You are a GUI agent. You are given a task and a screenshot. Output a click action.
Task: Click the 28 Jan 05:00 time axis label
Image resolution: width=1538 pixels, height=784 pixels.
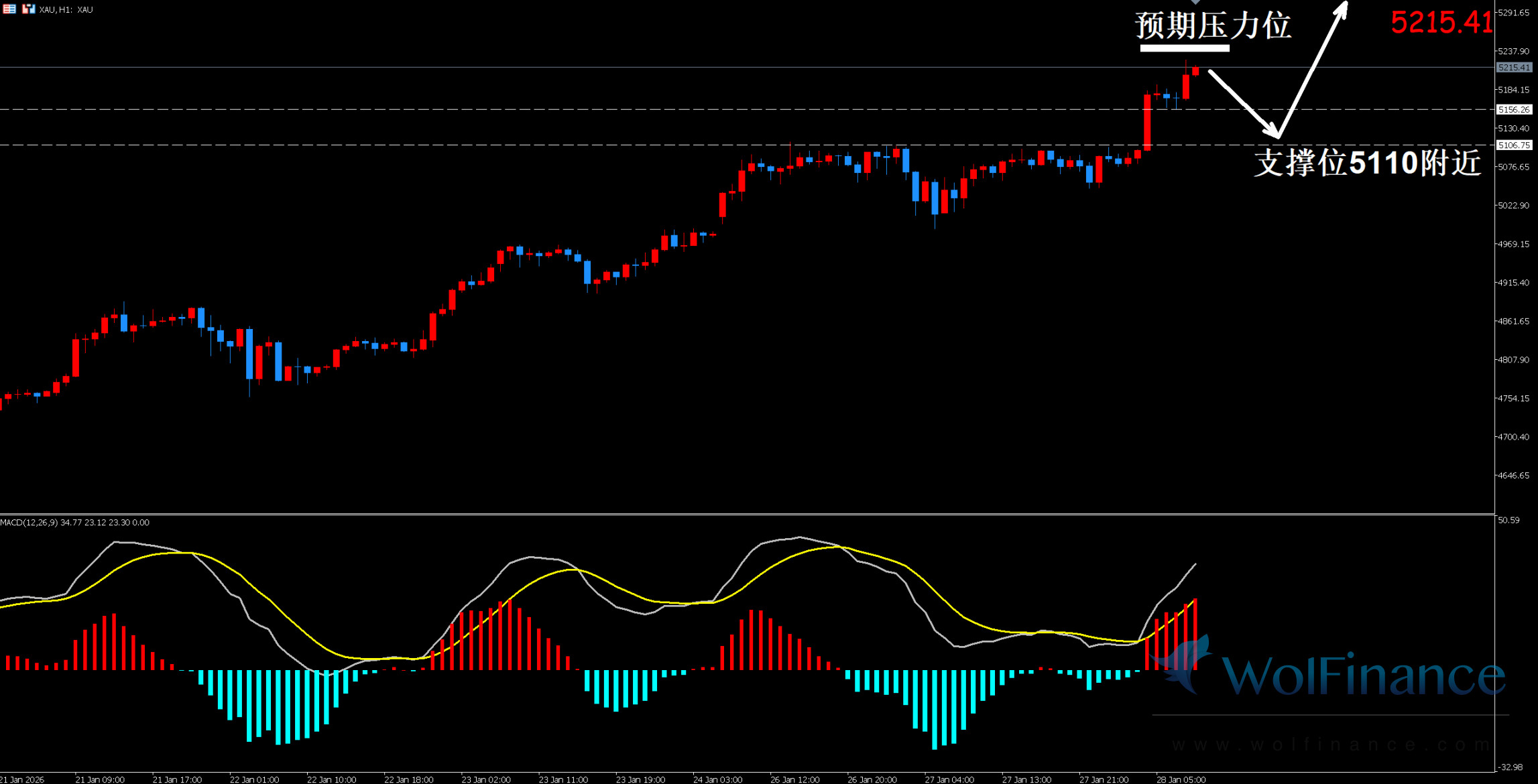1181,779
